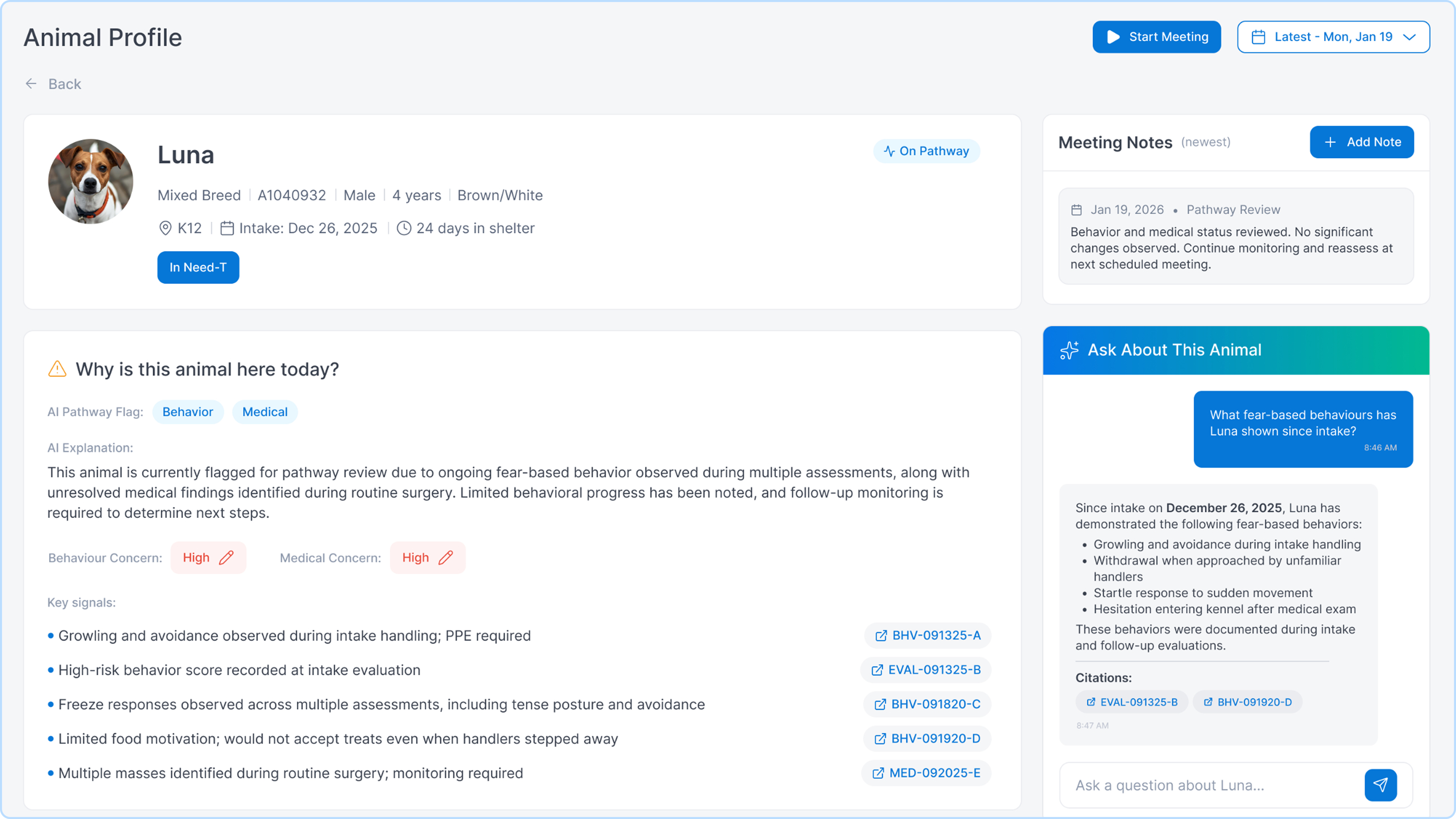Click the back arrow icon
The height and width of the screenshot is (819, 1456).
31,84
